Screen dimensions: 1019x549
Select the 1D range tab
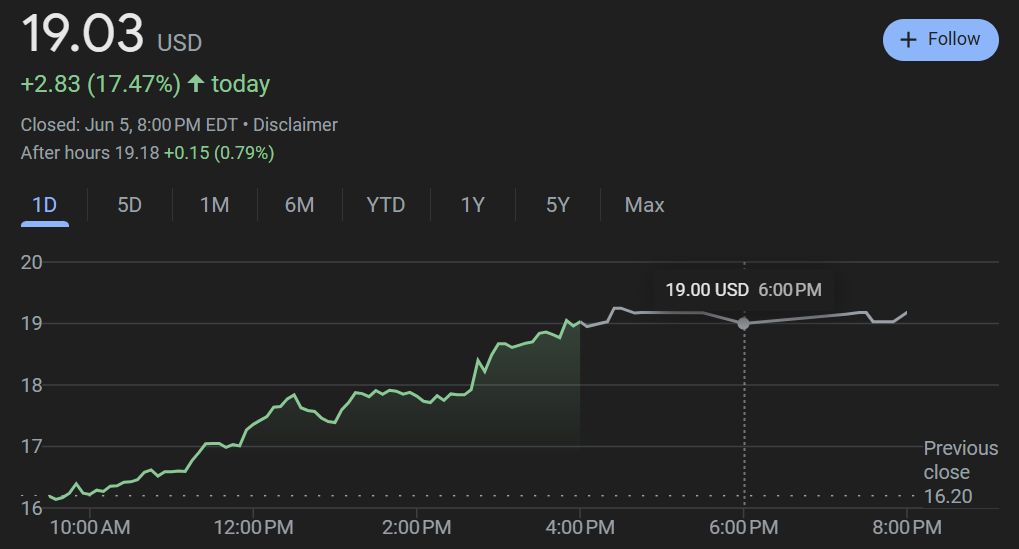point(45,205)
